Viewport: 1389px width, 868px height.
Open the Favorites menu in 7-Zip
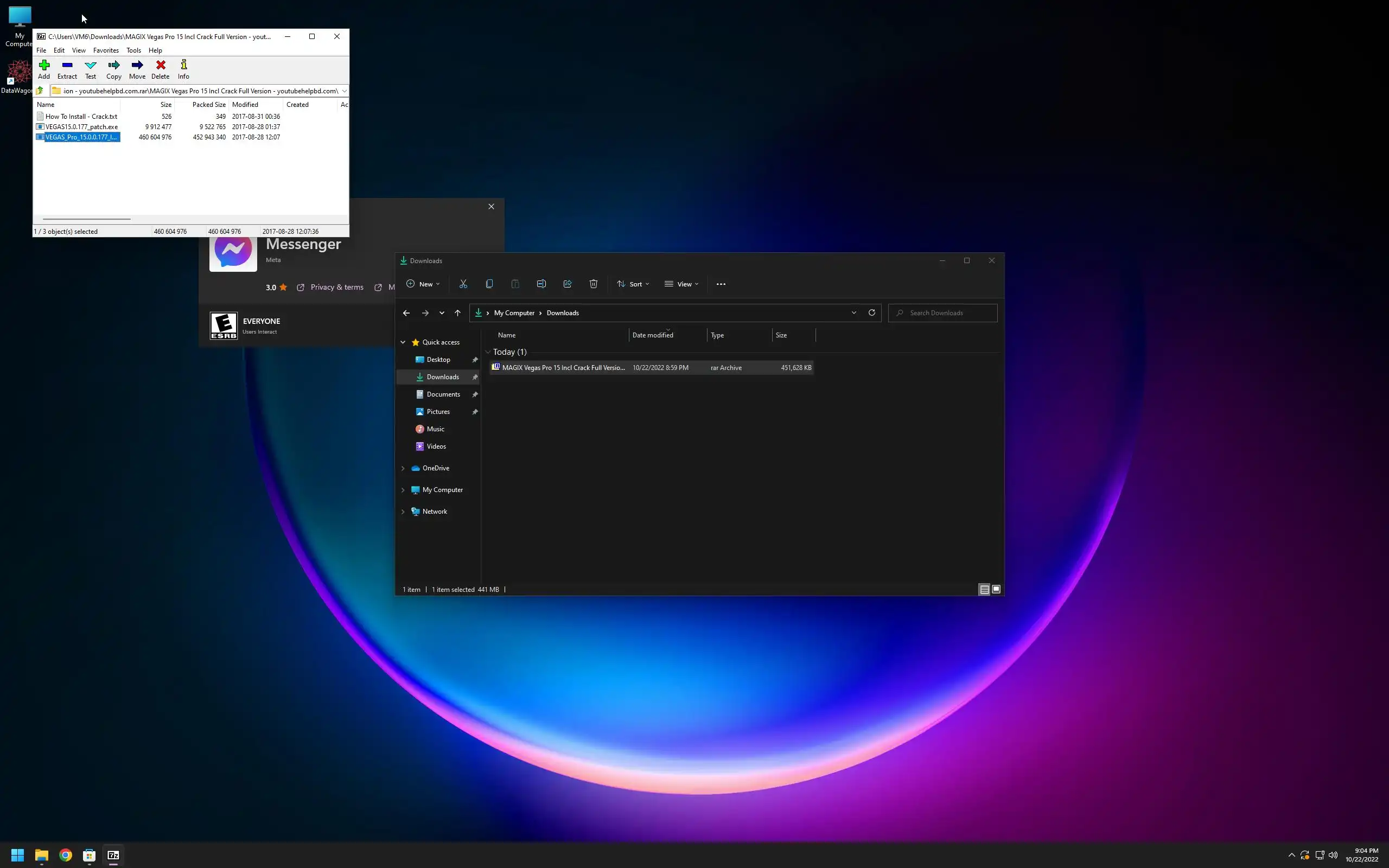106,50
